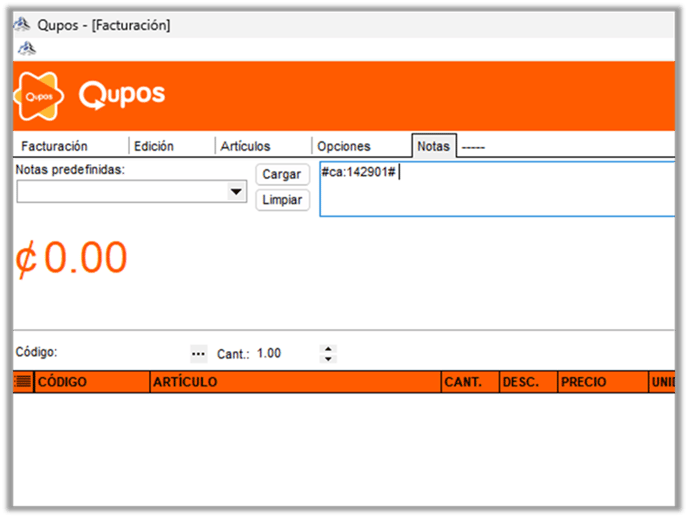Click the CÓDIGO column header
The image size is (688, 518).
click(92, 382)
